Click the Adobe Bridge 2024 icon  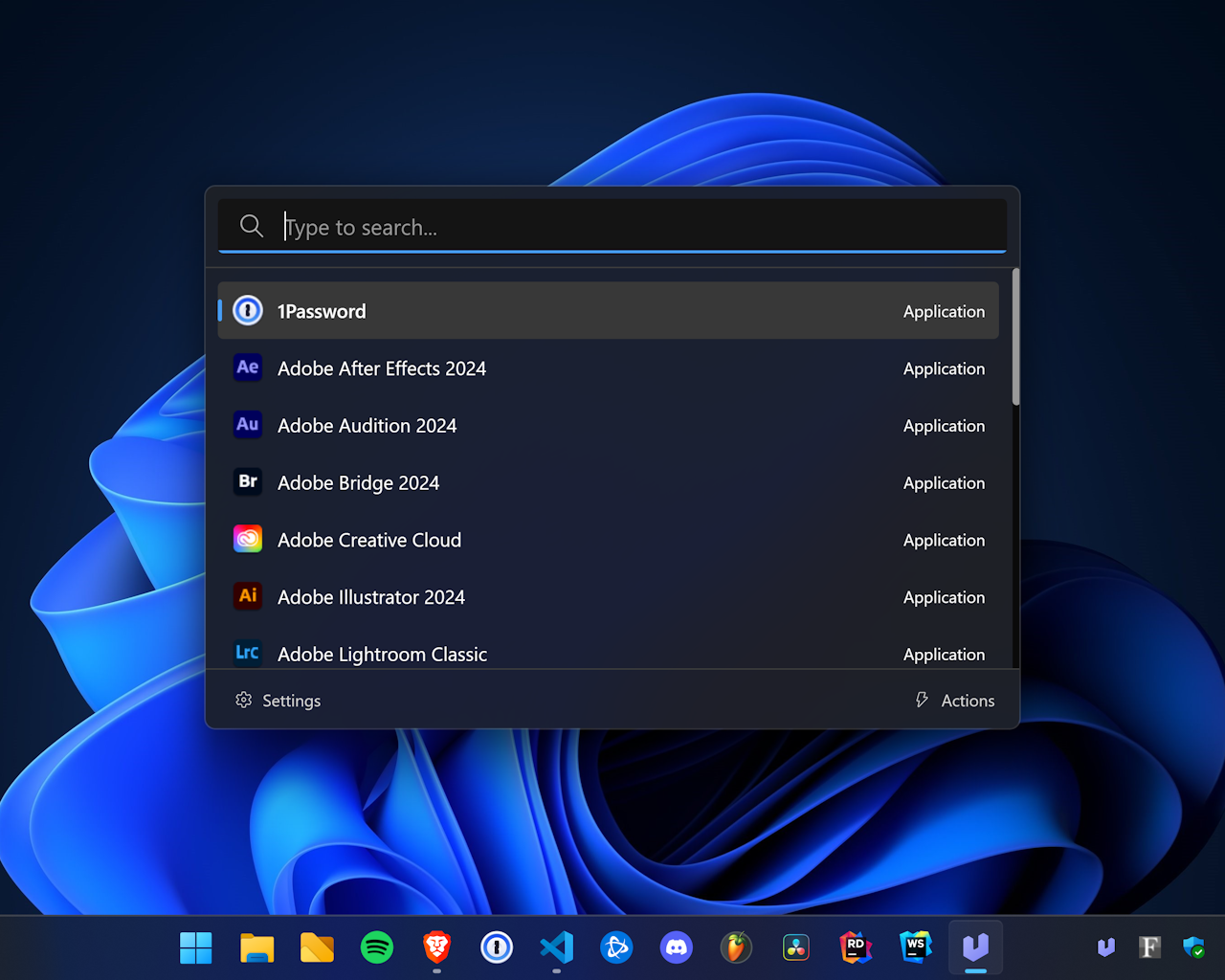[247, 482]
